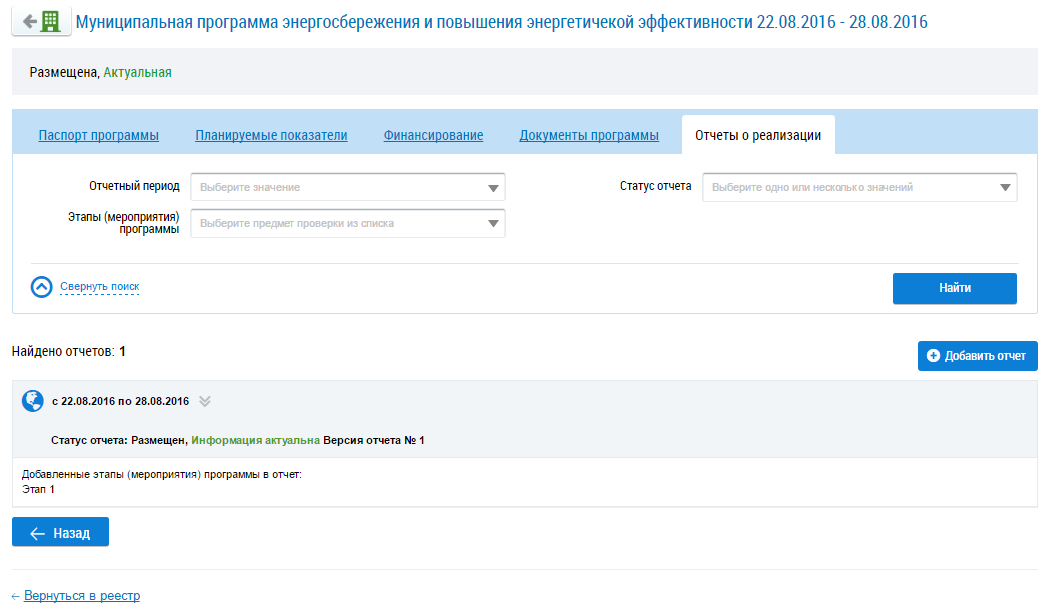Open the report dated 22.08.2016 to 28.08.2016

(120, 402)
